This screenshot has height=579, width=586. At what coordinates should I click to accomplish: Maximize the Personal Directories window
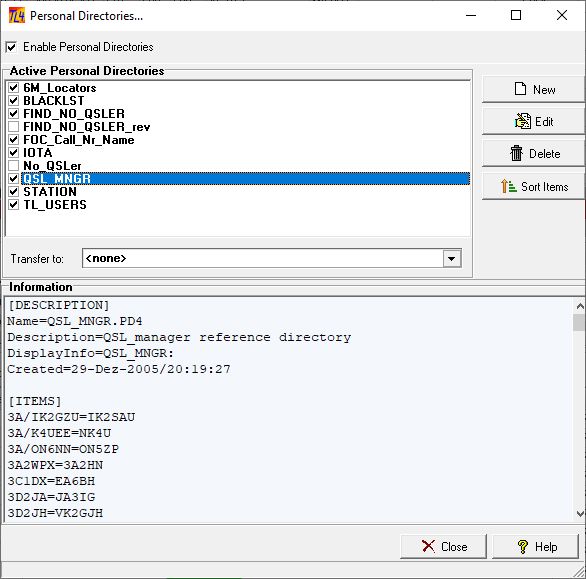(516, 15)
